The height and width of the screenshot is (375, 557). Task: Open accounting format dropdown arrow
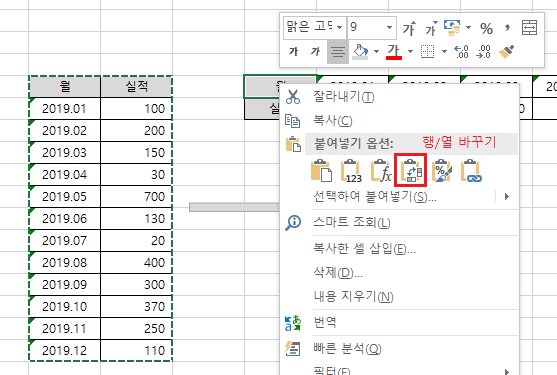(x=469, y=27)
